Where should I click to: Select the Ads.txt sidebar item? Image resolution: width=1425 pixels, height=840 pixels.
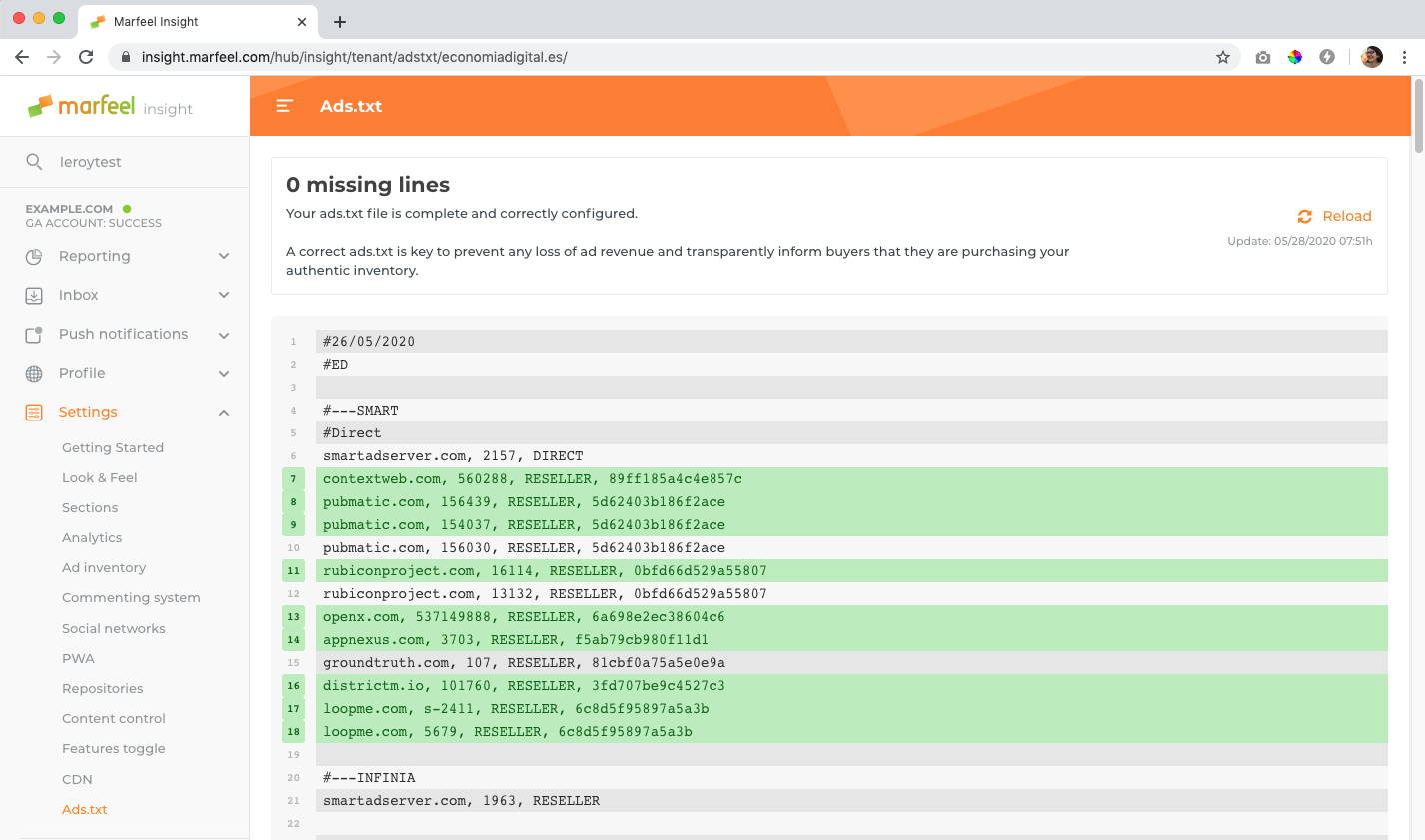coord(85,810)
